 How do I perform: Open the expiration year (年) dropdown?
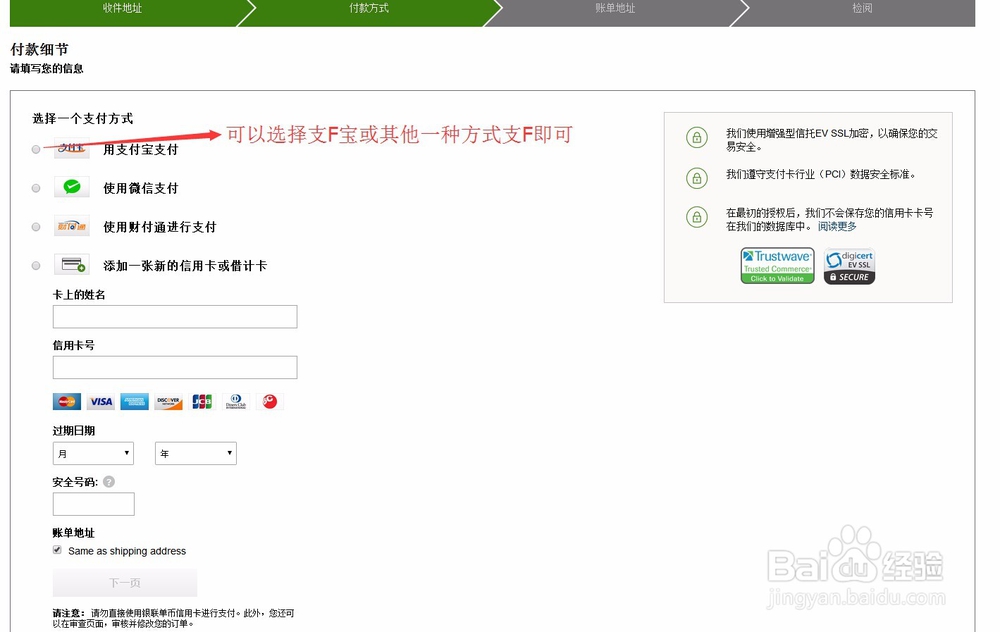tap(195, 453)
